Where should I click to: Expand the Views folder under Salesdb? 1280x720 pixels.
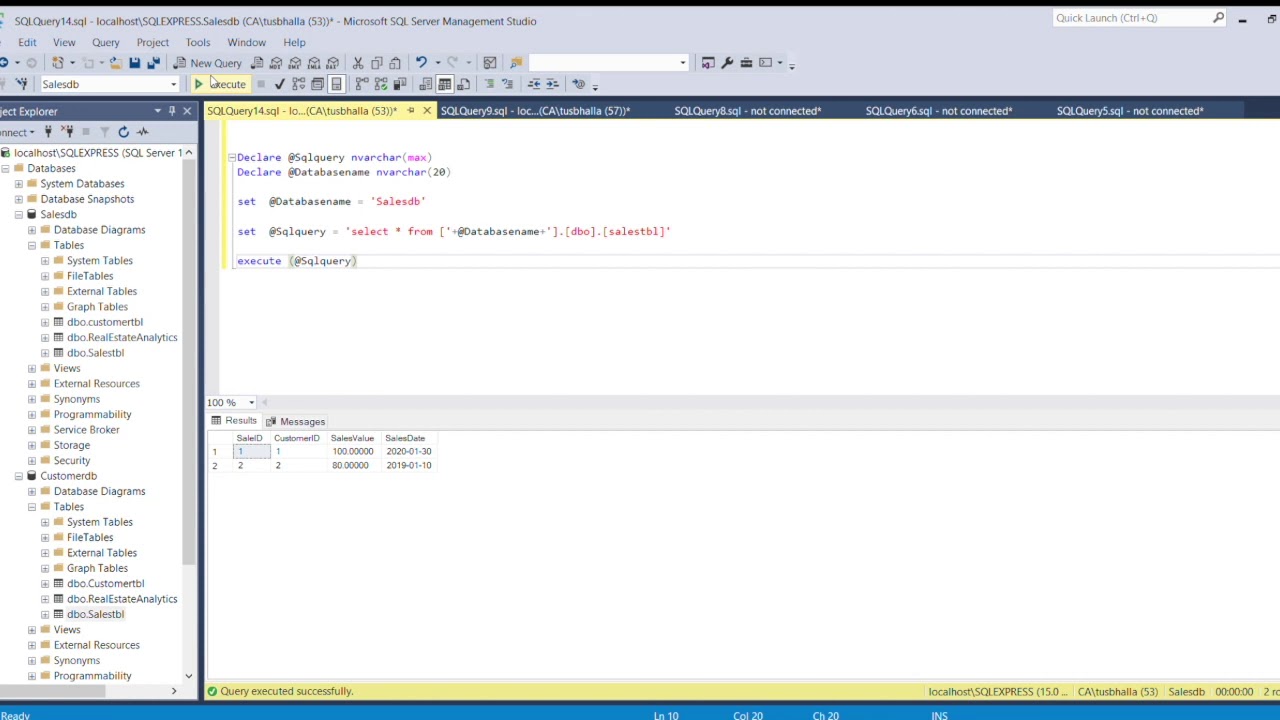[x=32, y=368]
